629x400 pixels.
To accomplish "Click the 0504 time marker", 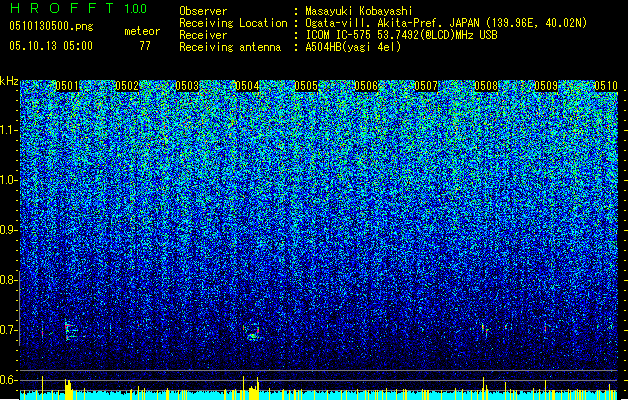I will [247, 86].
